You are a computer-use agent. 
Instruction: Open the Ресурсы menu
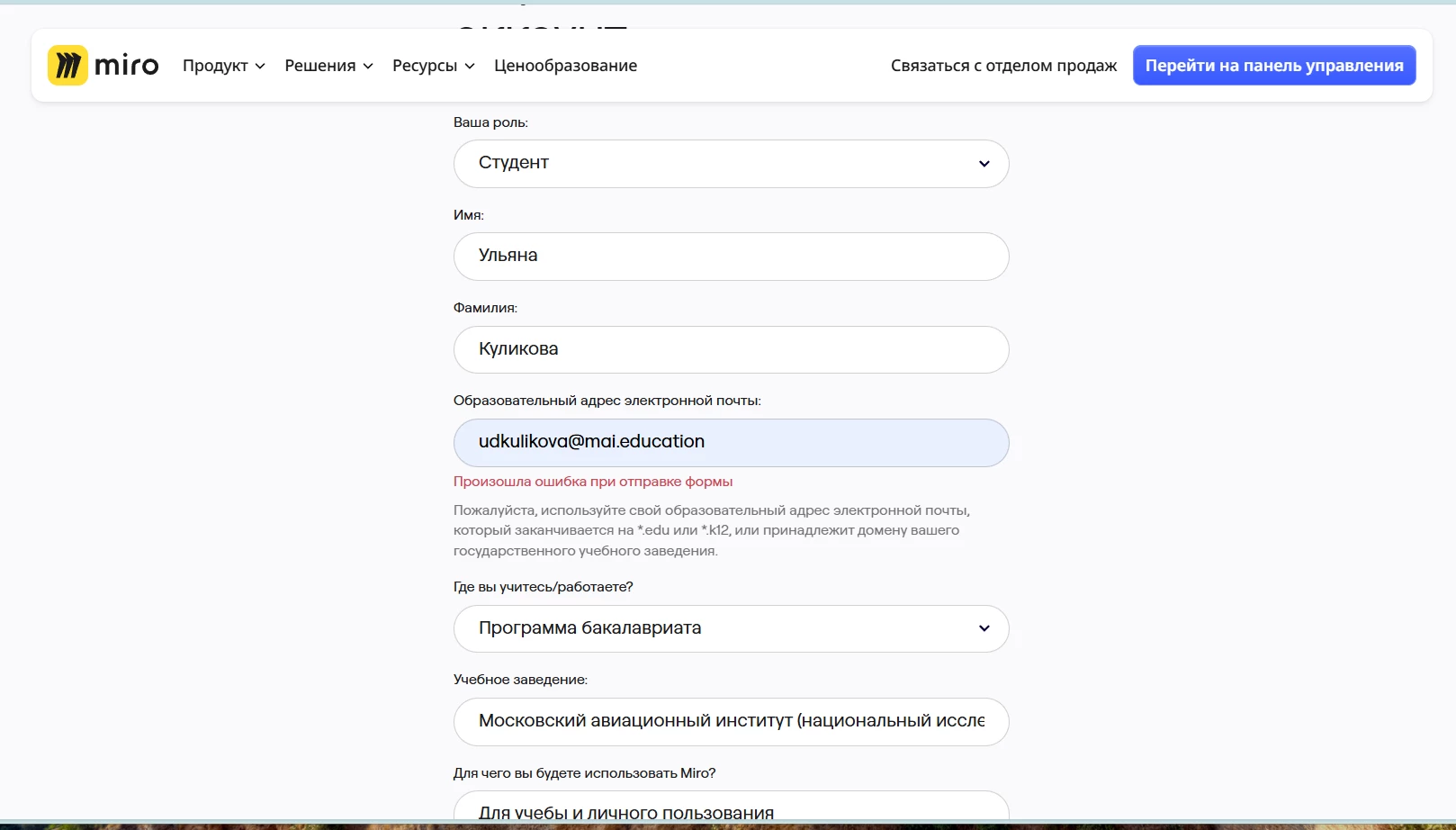click(x=433, y=66)
